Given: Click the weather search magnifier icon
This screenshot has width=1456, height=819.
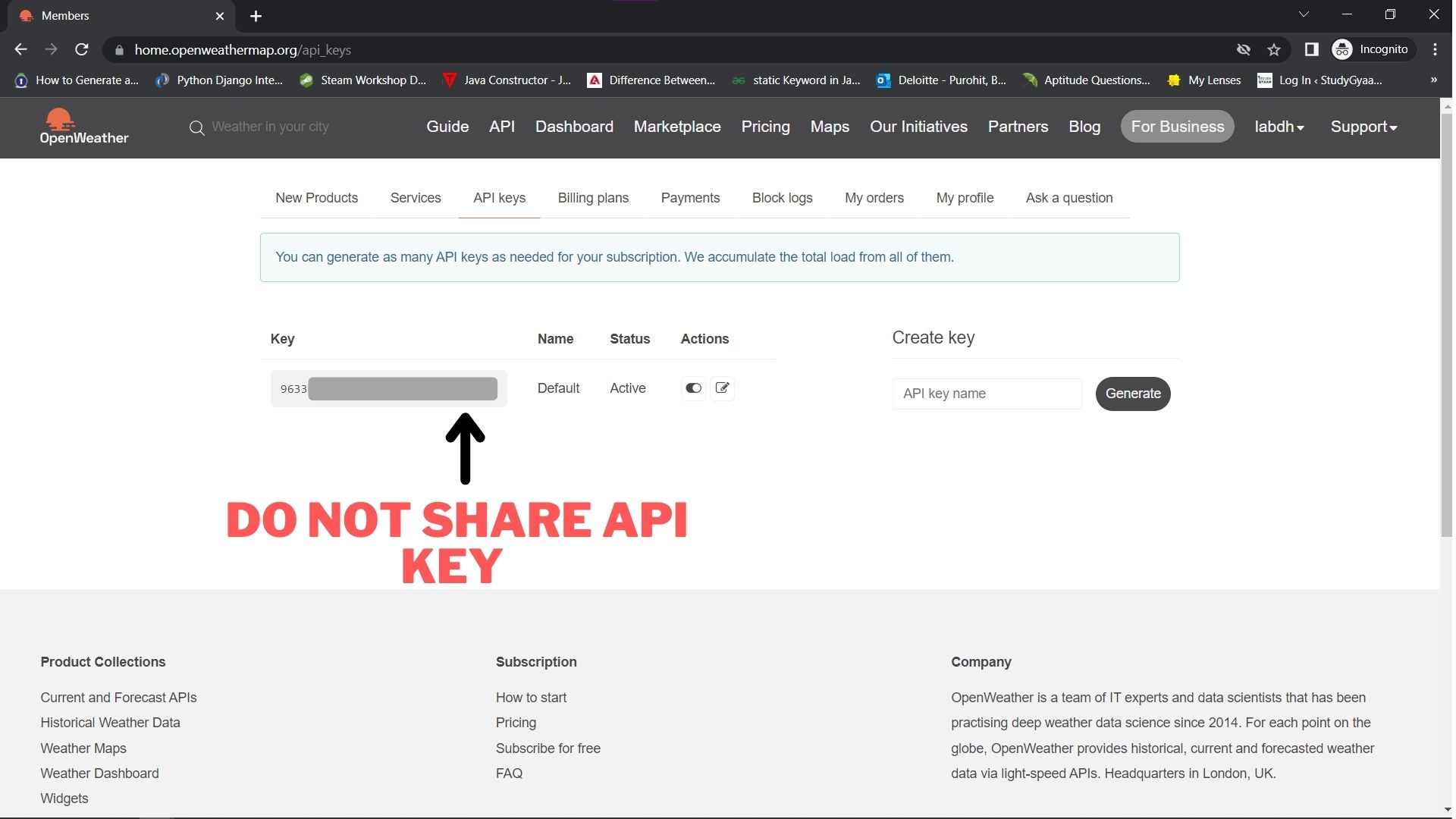Looking at the screenshot, I should coord(196,127).
